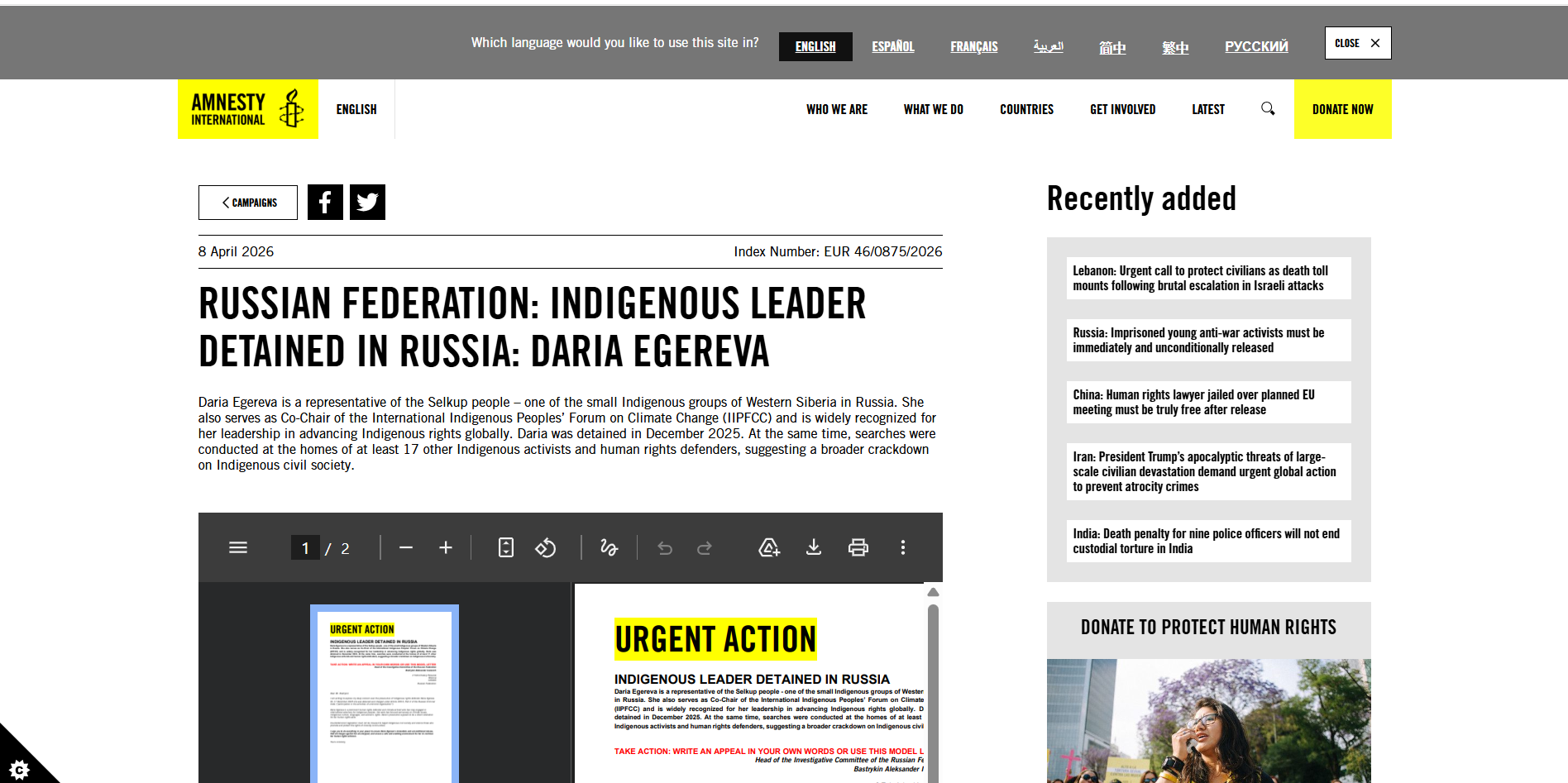Select page 1 thumbnail in PDF sidebar

(385, 695)
